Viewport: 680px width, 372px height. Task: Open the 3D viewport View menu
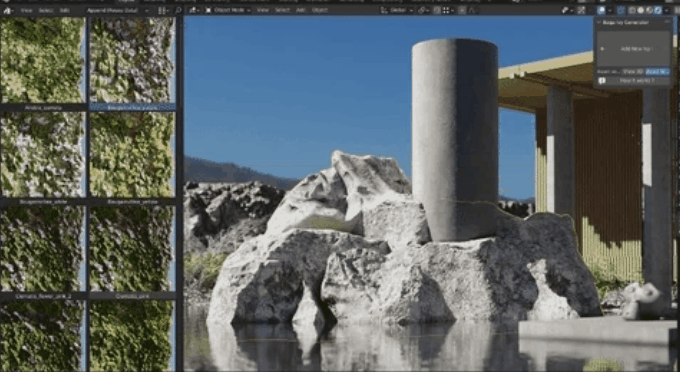click(262, 10)
